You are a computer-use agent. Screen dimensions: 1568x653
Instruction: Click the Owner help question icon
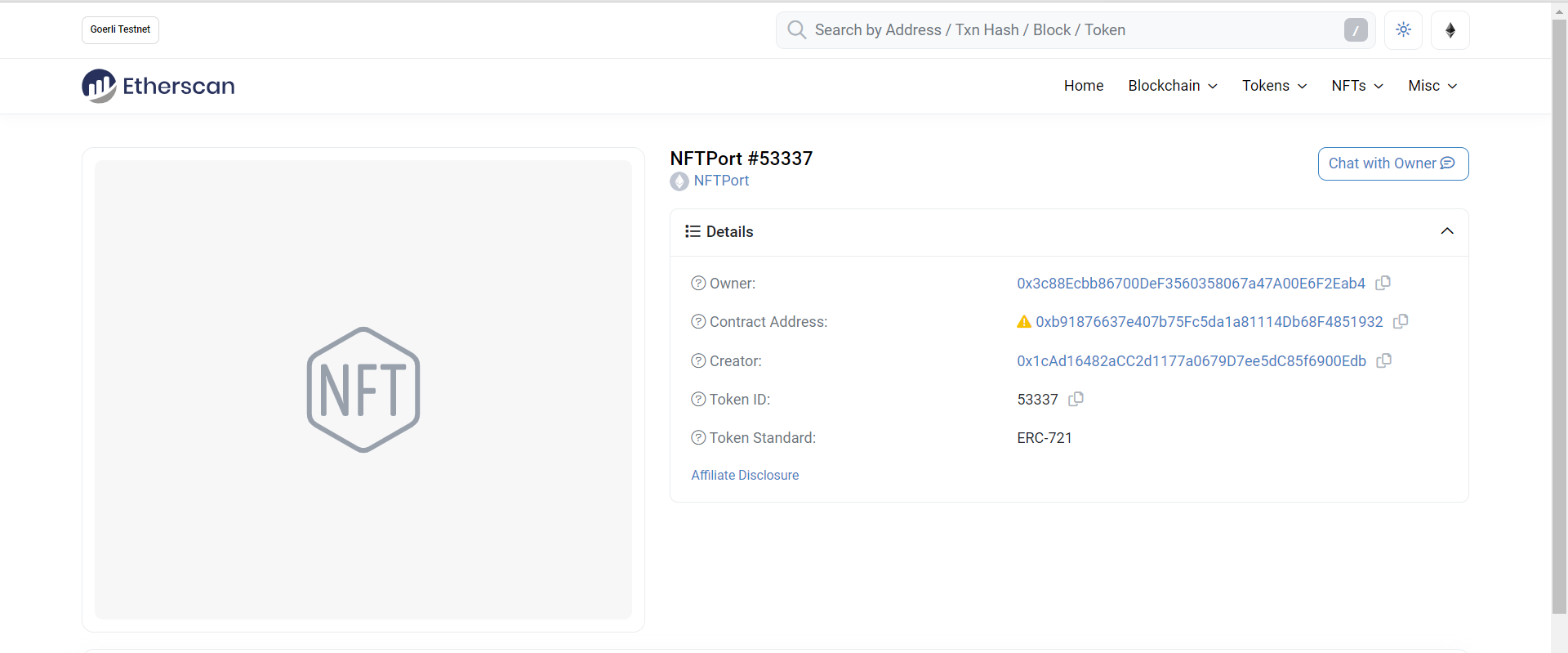pyautogui.click(x=698, y=284)
